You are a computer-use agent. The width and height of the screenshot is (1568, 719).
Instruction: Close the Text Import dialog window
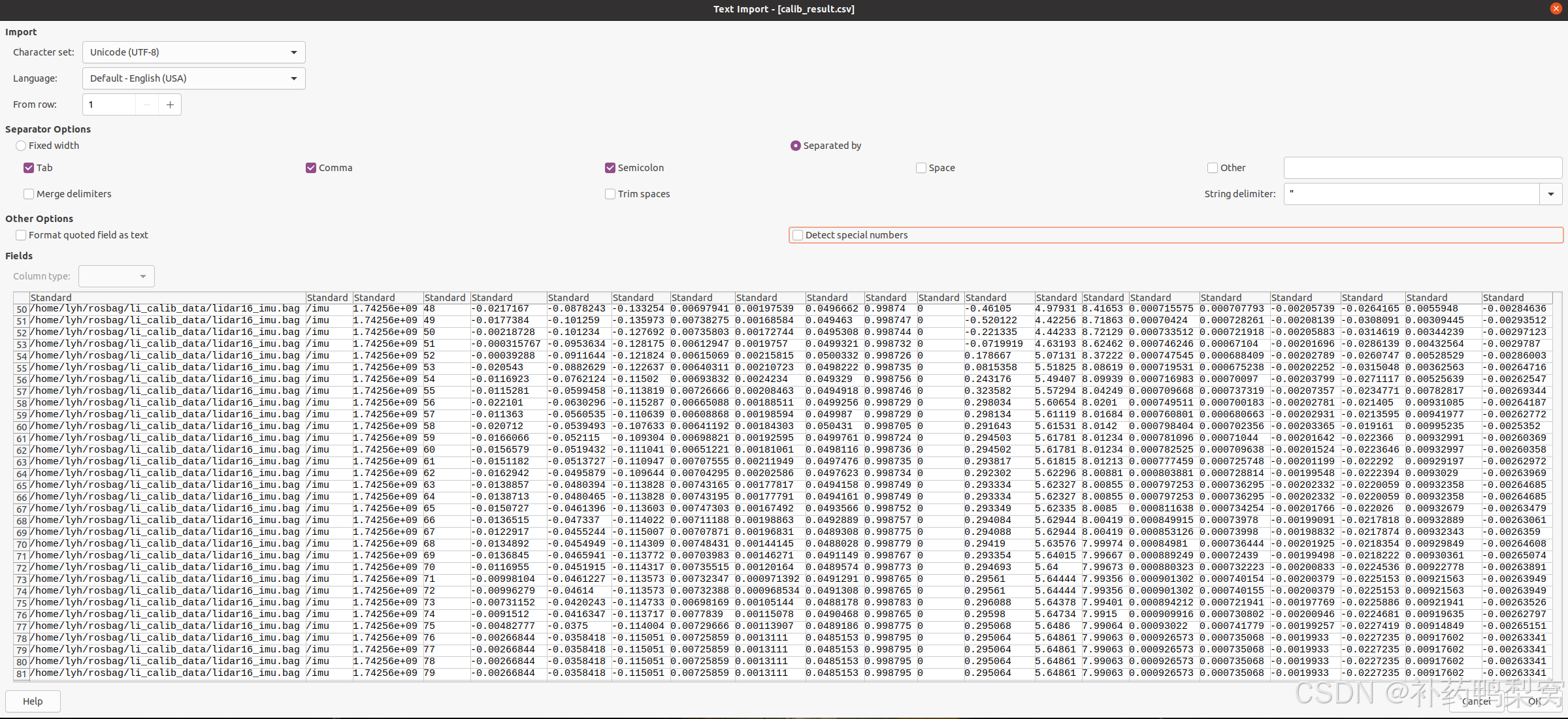pos(1556,8)
